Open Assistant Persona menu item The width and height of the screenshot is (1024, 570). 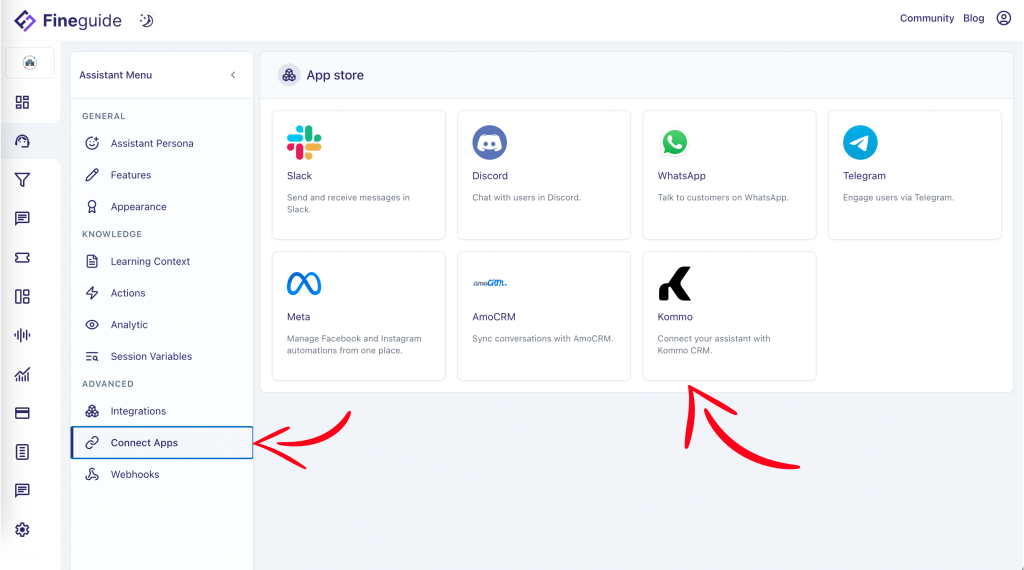(151, 143)
